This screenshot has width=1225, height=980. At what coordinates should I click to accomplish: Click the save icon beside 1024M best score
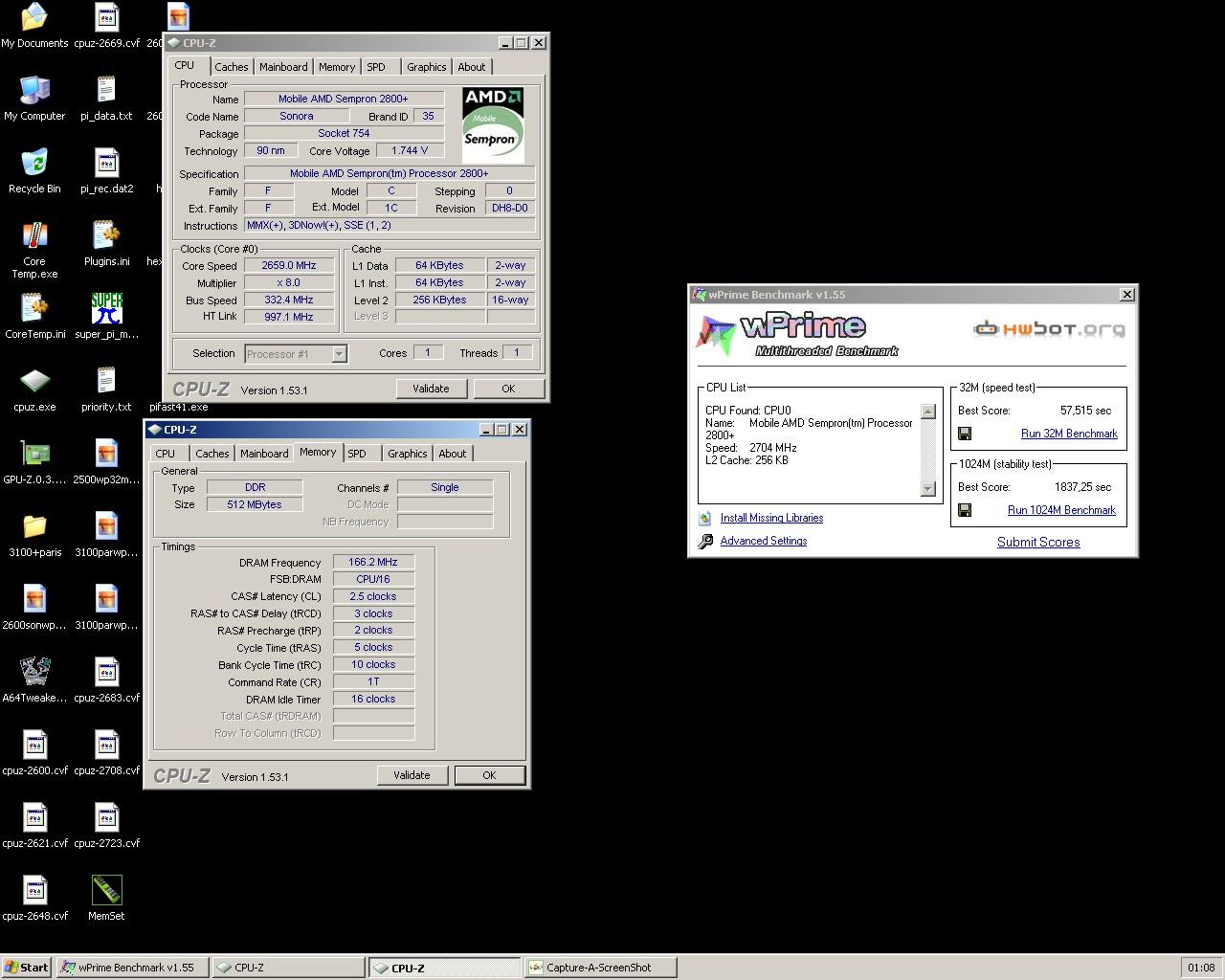point(965,510)
